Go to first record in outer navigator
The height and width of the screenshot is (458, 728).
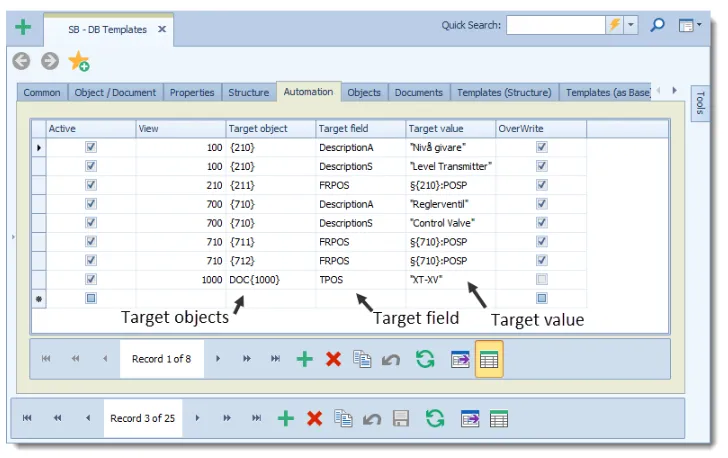click(27, 418)
